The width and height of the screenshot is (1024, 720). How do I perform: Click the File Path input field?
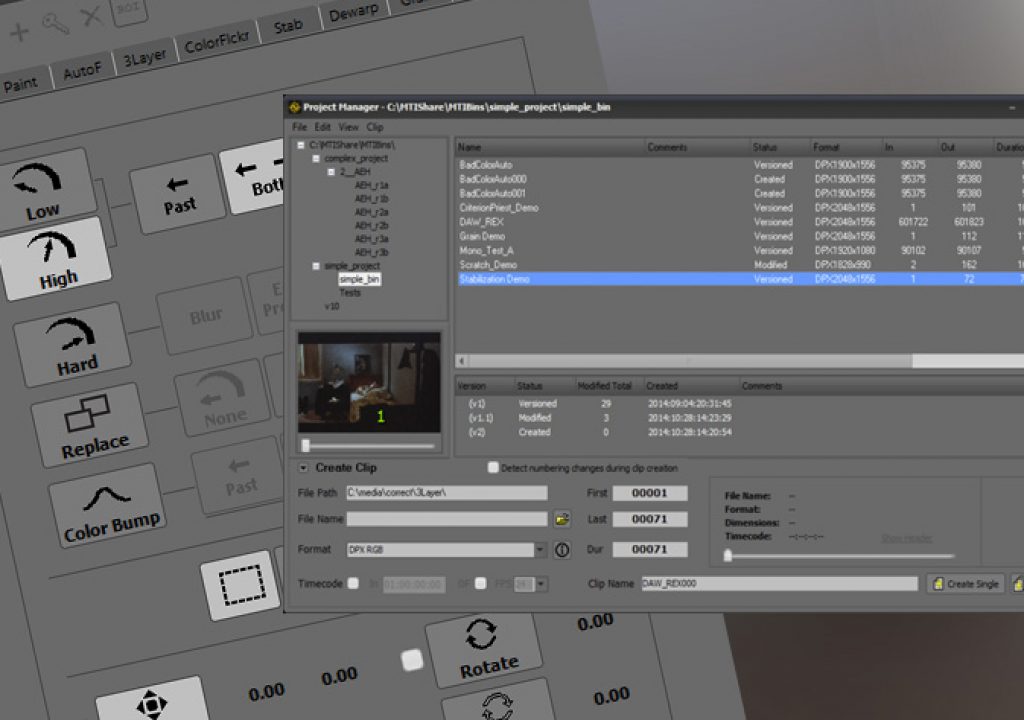[447, 493]
